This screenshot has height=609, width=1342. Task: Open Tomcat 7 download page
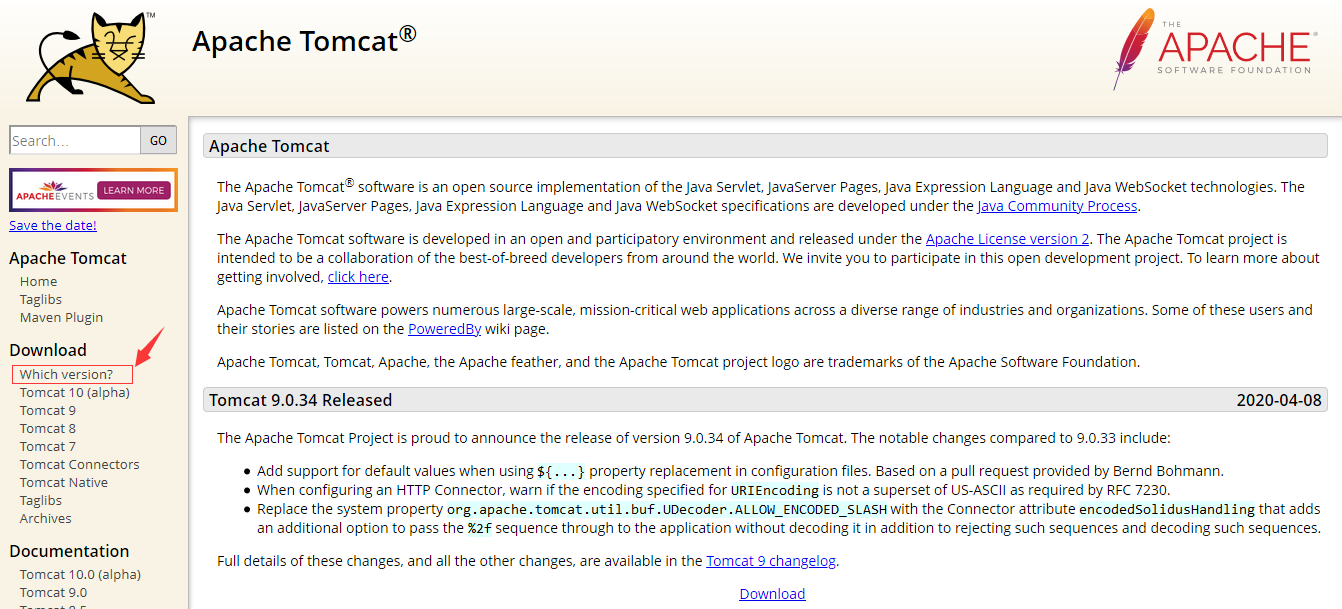click(48, 447)
